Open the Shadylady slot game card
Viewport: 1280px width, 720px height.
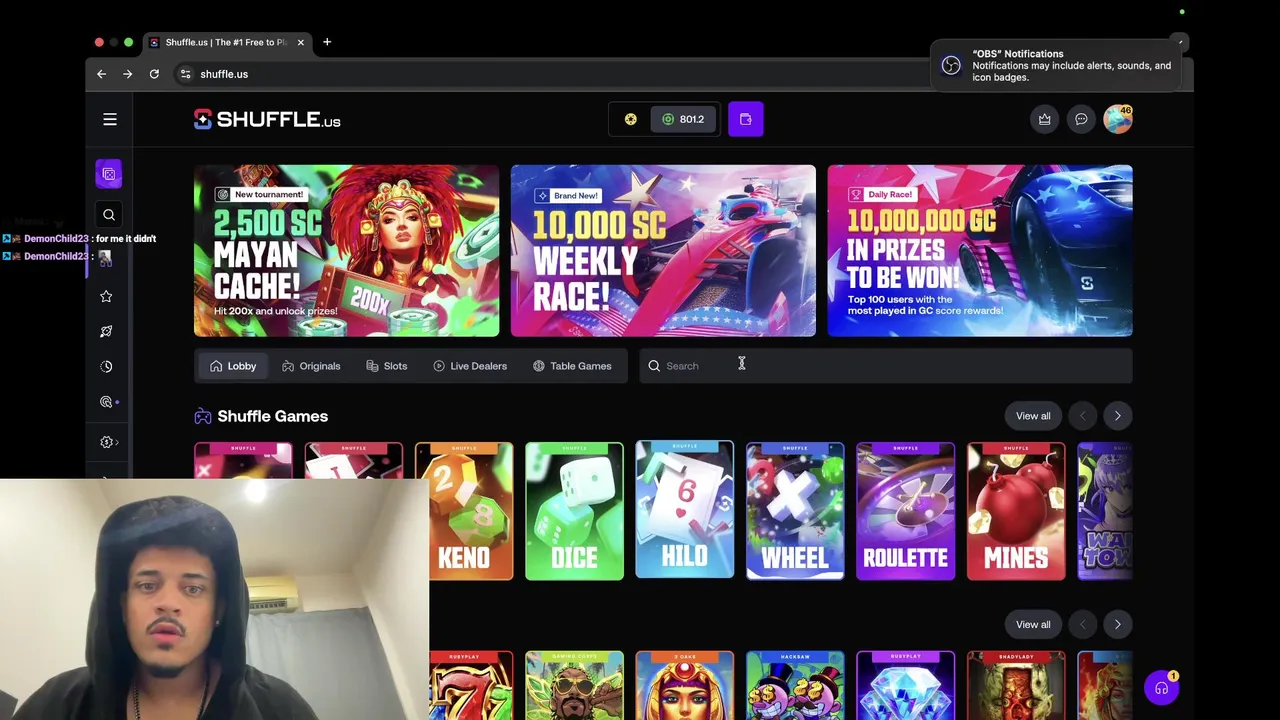coord(1016,686)
